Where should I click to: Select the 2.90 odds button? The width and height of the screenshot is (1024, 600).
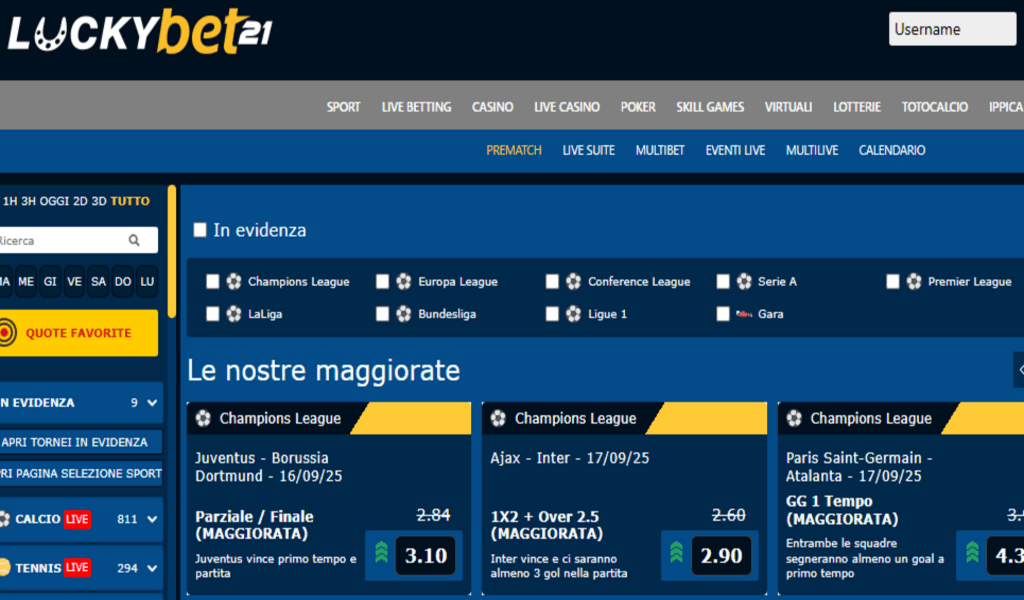tap(721, 556)
